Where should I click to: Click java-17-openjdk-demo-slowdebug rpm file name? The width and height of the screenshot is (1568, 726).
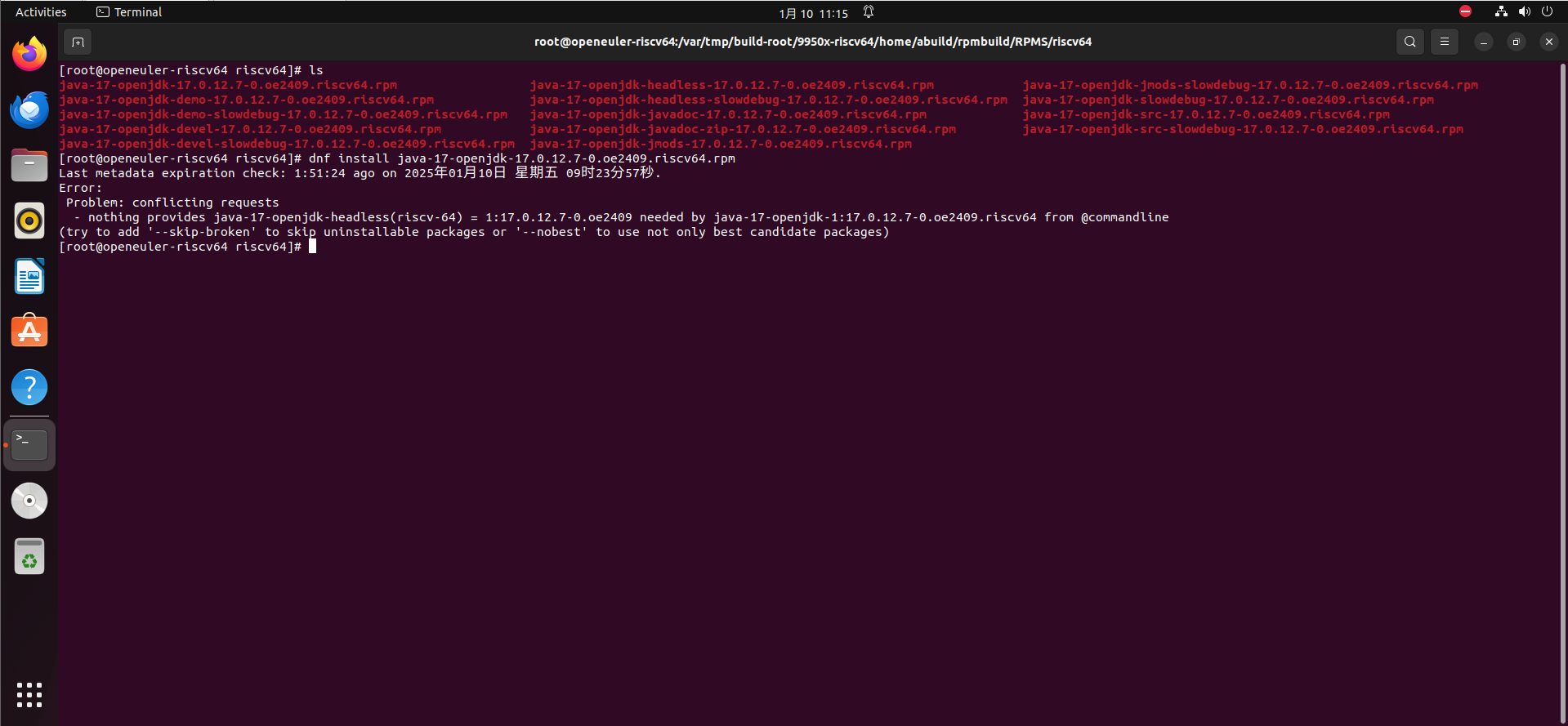point(284,114)
